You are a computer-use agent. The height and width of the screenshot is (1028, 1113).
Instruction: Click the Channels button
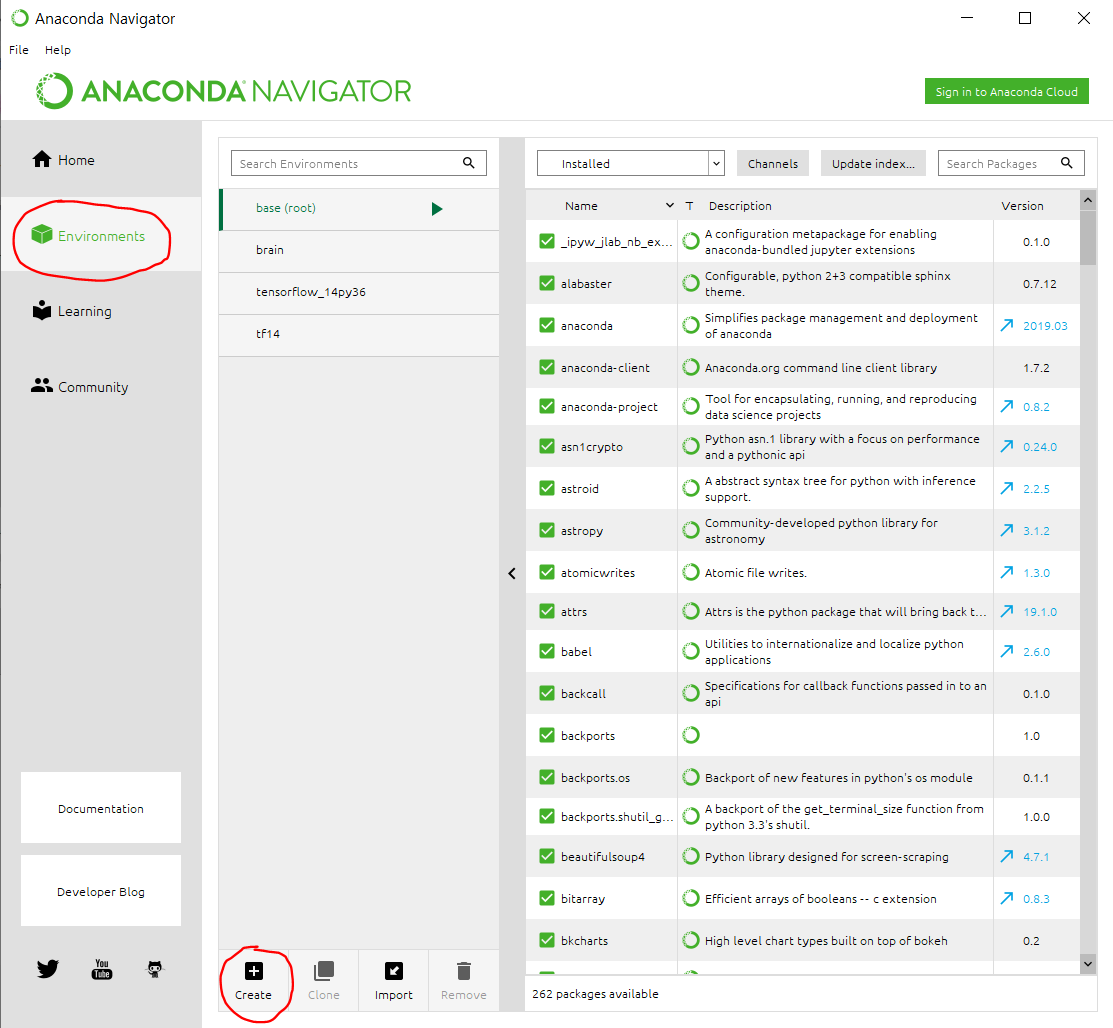pyautogui.click(x=772, y=163)
